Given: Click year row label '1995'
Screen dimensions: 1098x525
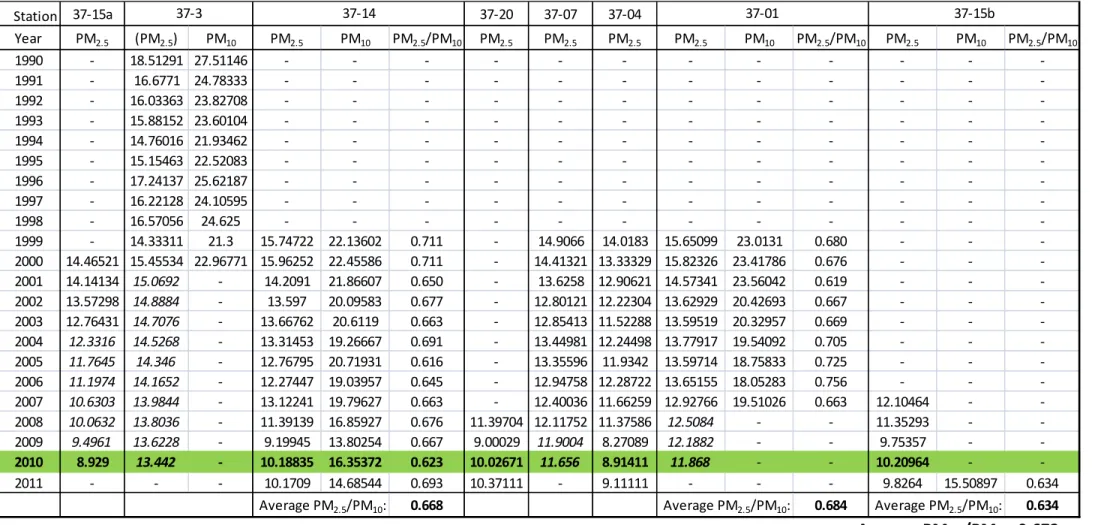Looking at the screenshot, I should click(x=30, y=161).
